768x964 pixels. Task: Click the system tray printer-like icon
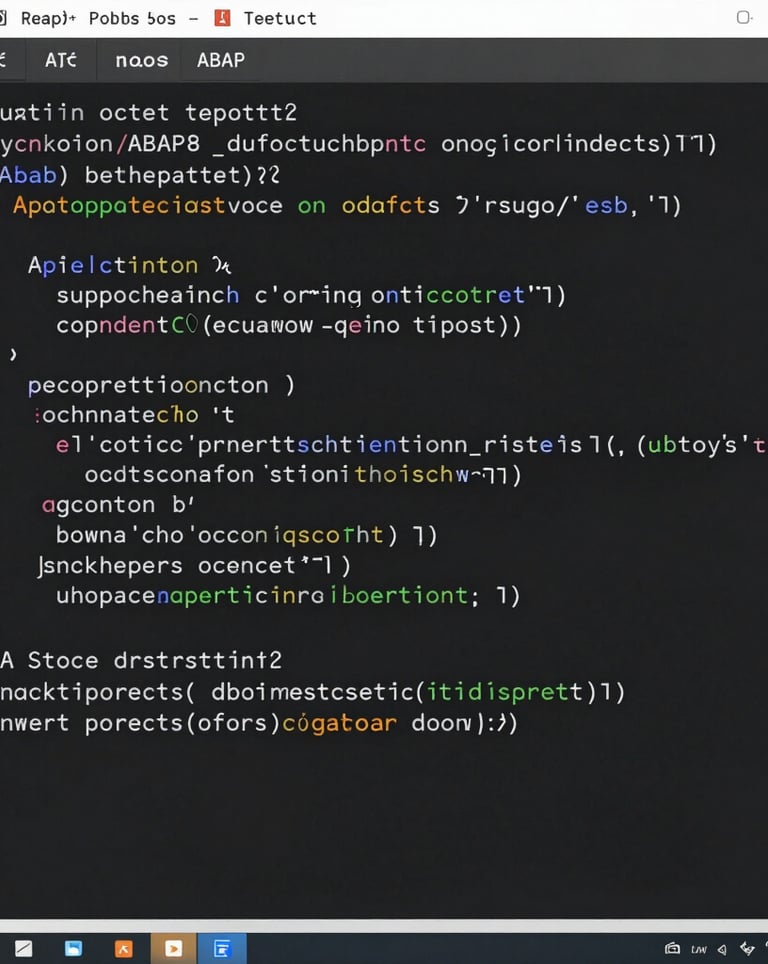click(672, 949)
